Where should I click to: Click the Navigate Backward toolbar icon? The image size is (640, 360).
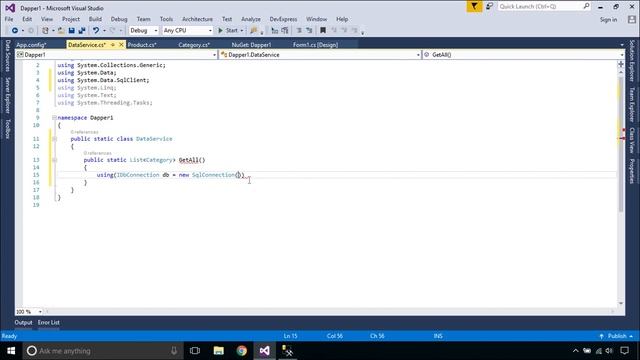(15, 31)
